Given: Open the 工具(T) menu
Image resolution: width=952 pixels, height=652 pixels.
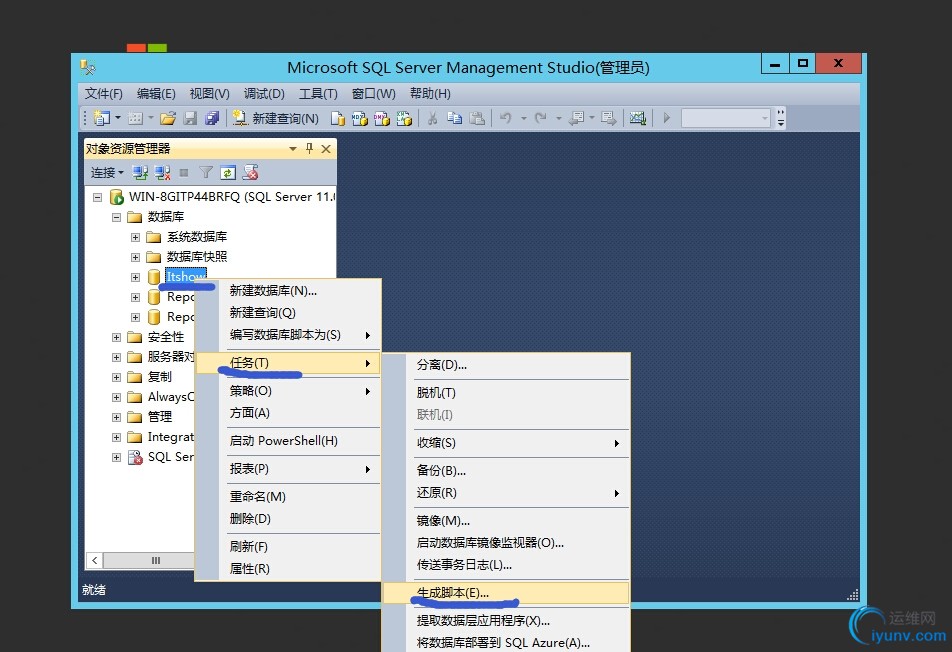Looking at the screenshot, I should [x=318, y=93].
